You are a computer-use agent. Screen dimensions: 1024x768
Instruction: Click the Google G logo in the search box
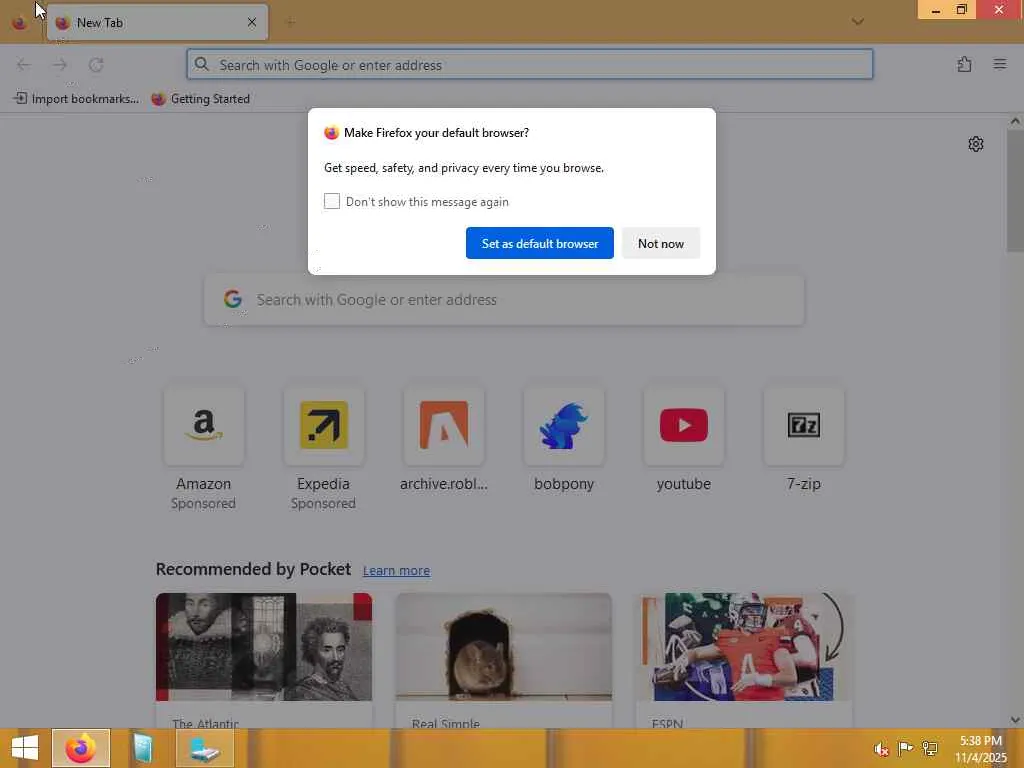tap(232, 299)
